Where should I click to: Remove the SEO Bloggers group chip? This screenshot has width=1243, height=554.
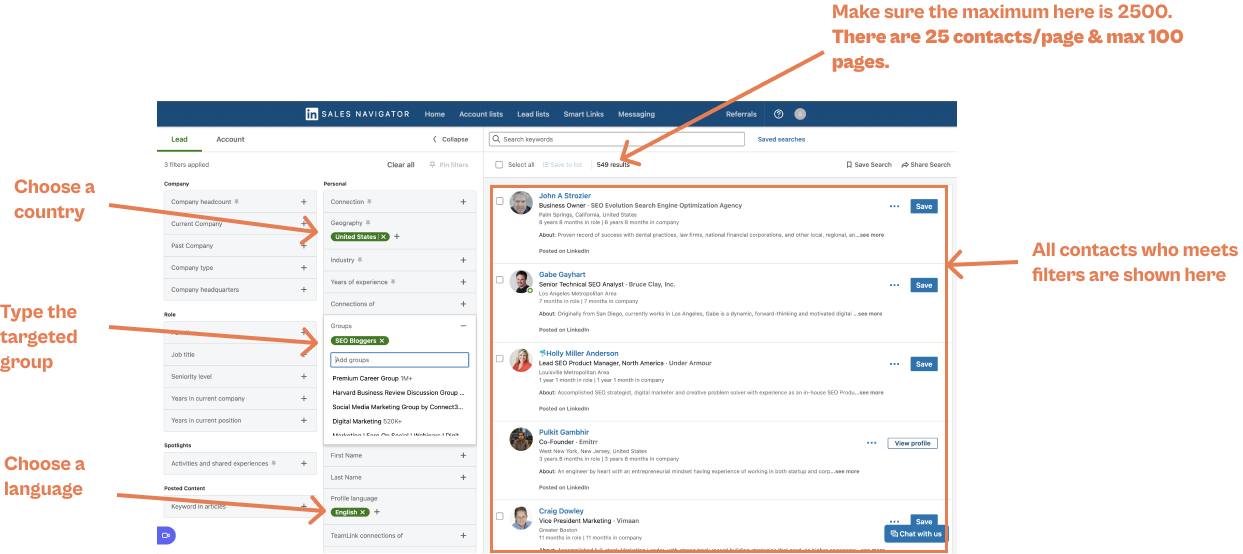click(x=382, y=341)
